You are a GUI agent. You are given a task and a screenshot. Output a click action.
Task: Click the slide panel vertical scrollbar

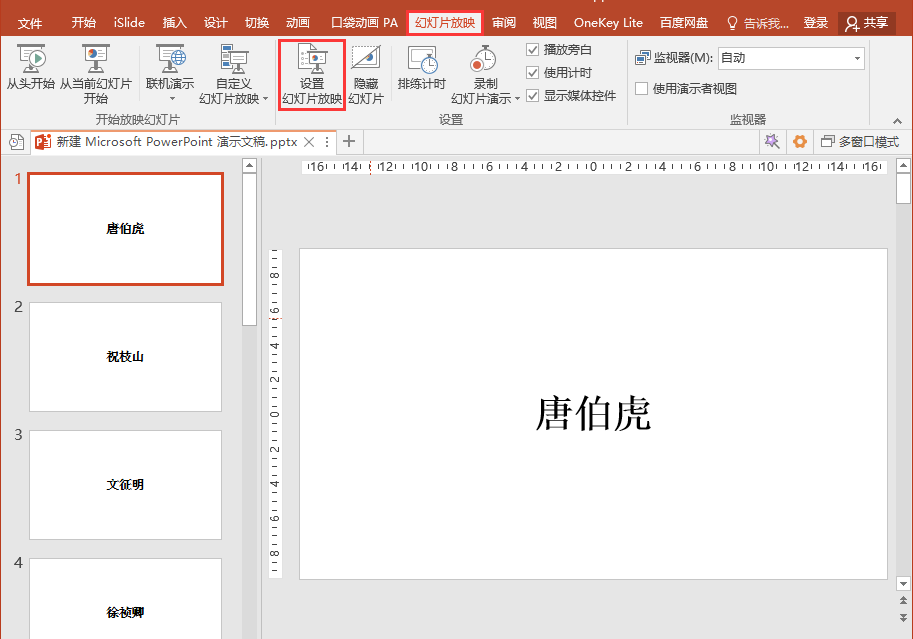click(249, 250)
